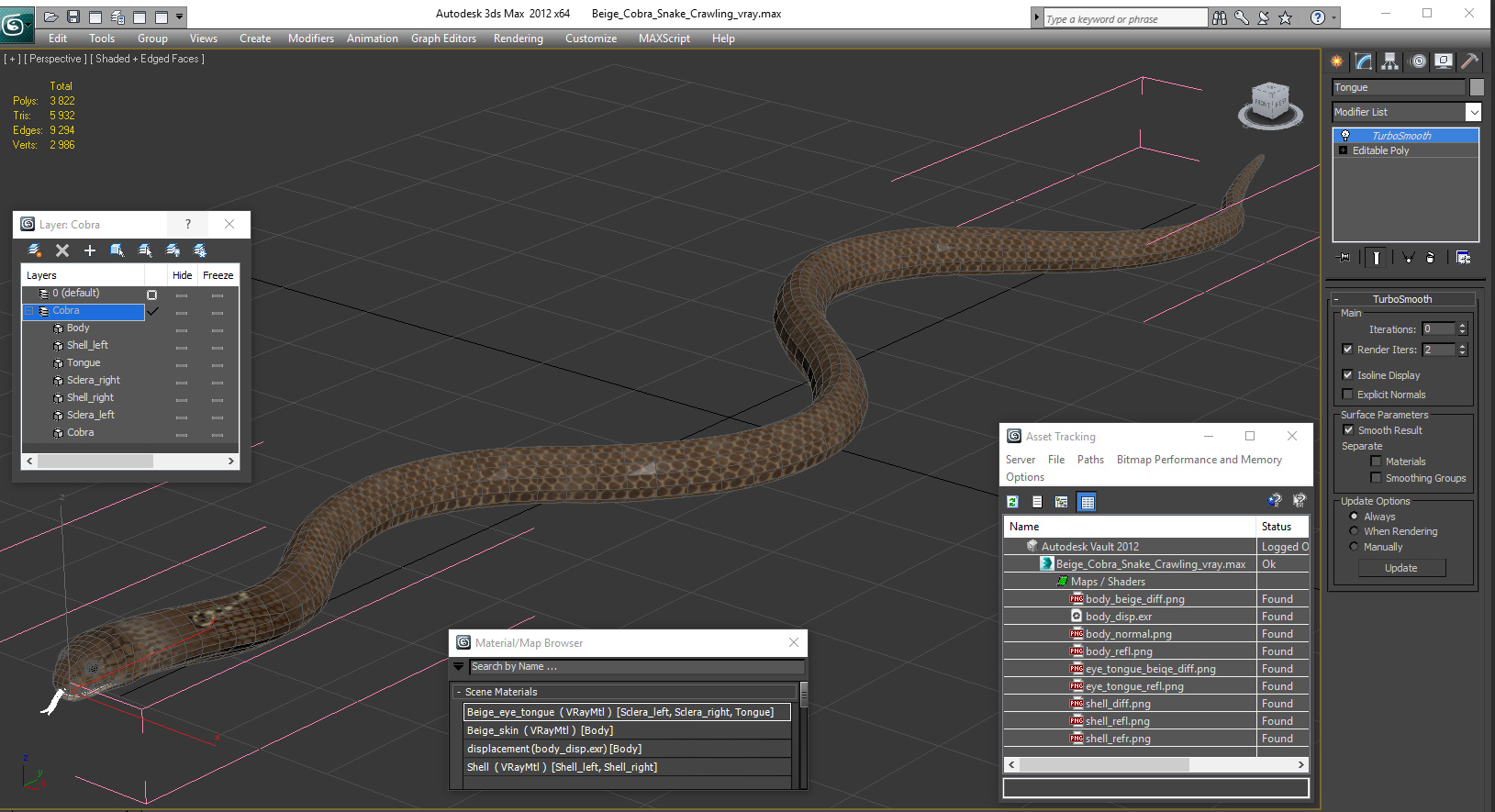This screenshot has width=1495, height=812.
Task: Open the MAXScript menu
Action: (664, 39)
